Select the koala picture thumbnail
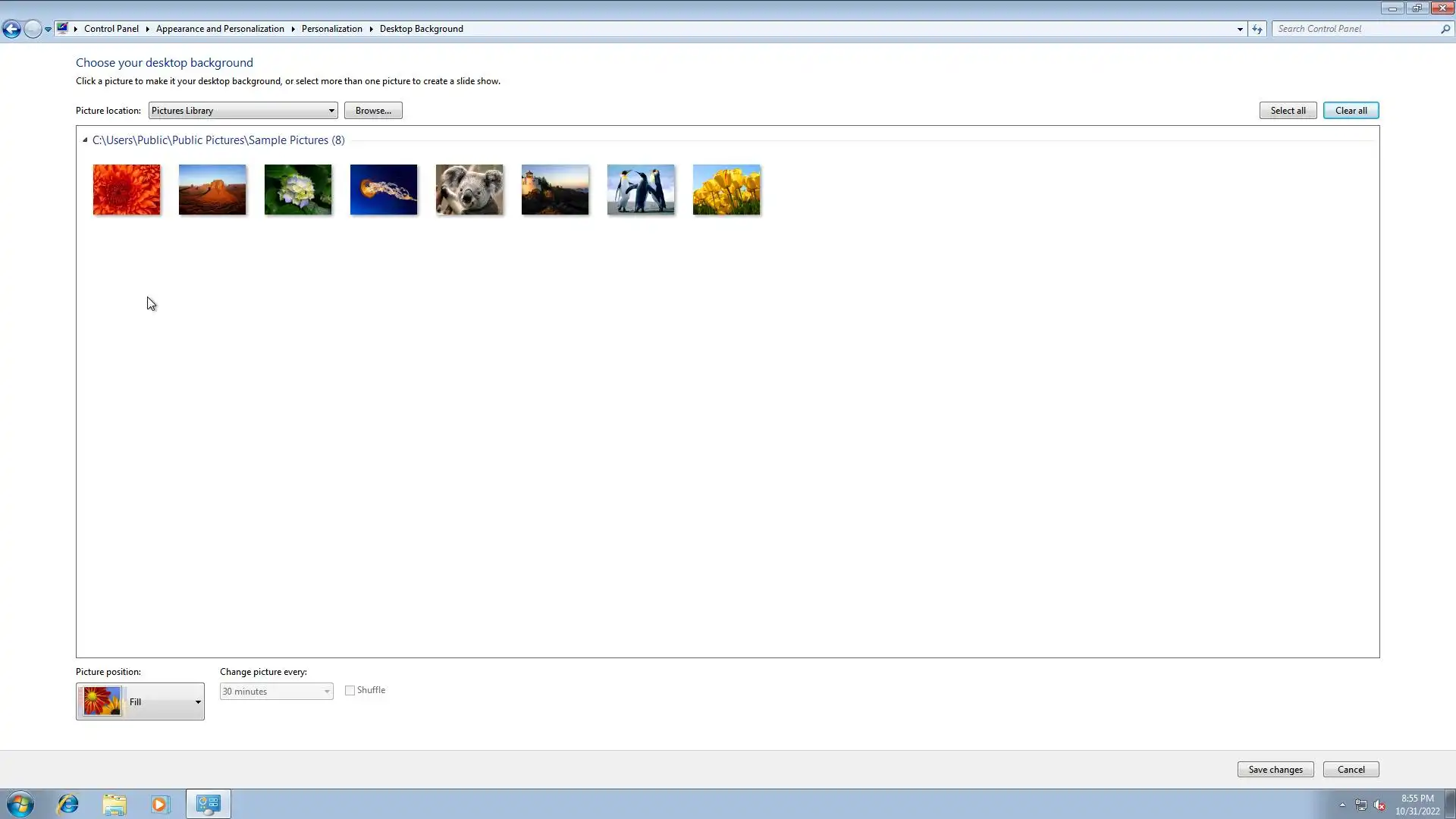 coord(469,190)
